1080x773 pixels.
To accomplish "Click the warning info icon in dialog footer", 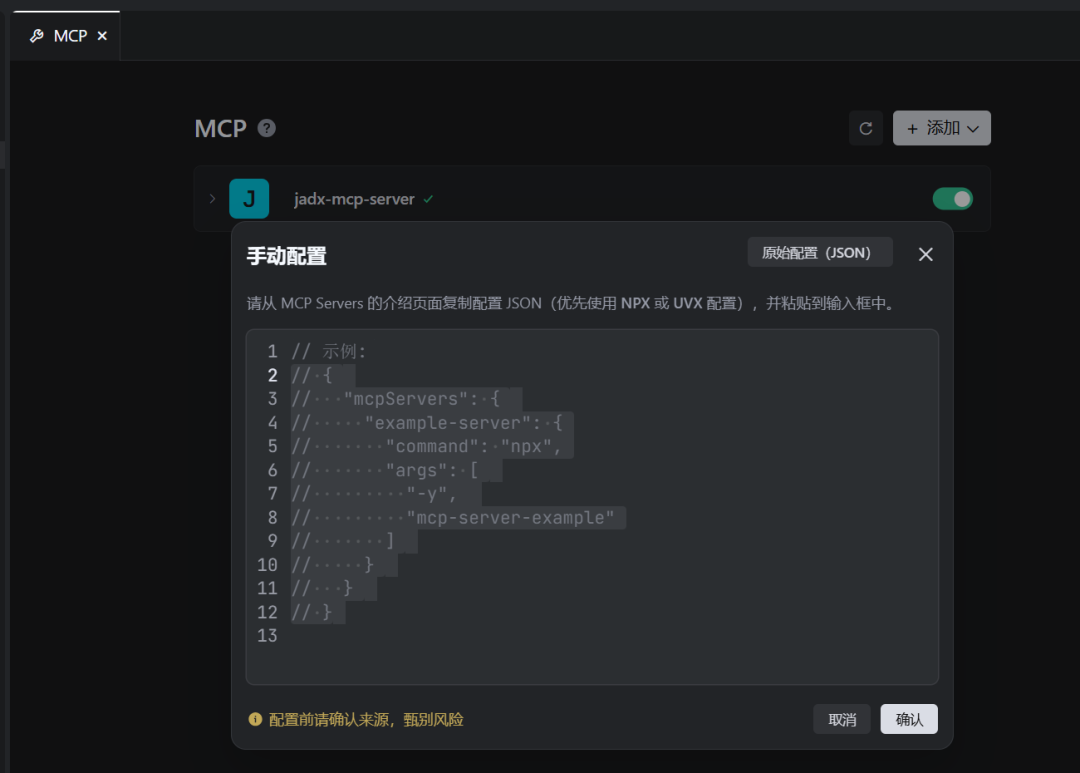I will [x=255, y=719].
